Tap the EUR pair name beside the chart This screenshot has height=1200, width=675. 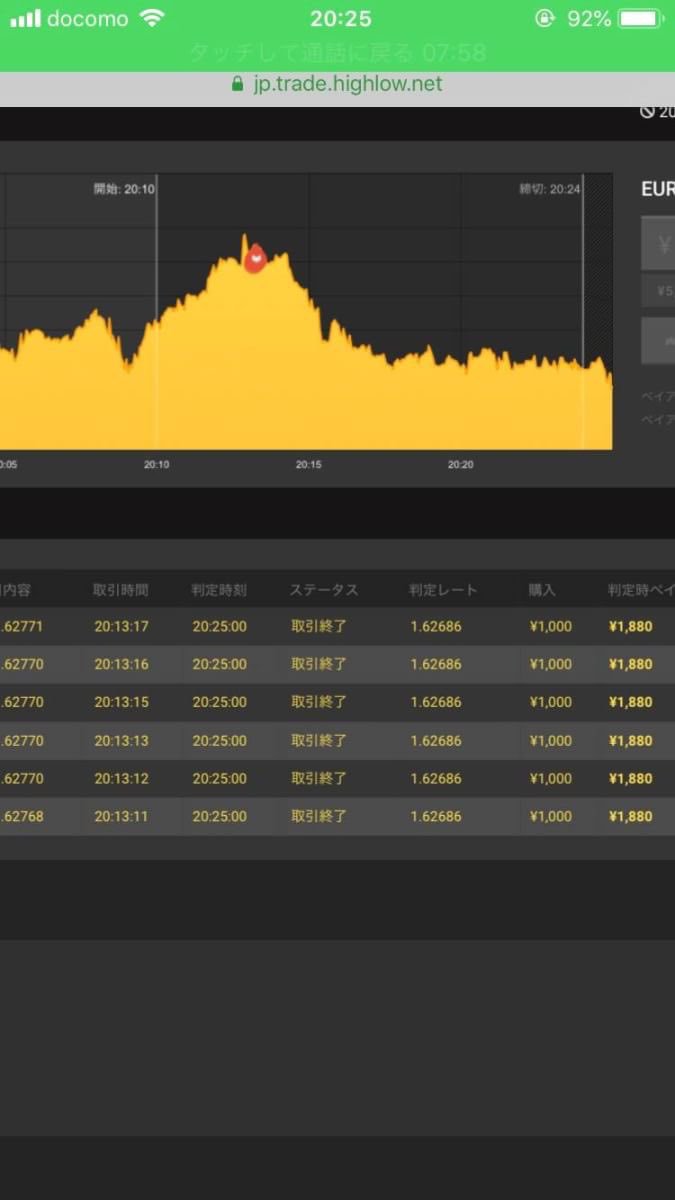point(657,189)
